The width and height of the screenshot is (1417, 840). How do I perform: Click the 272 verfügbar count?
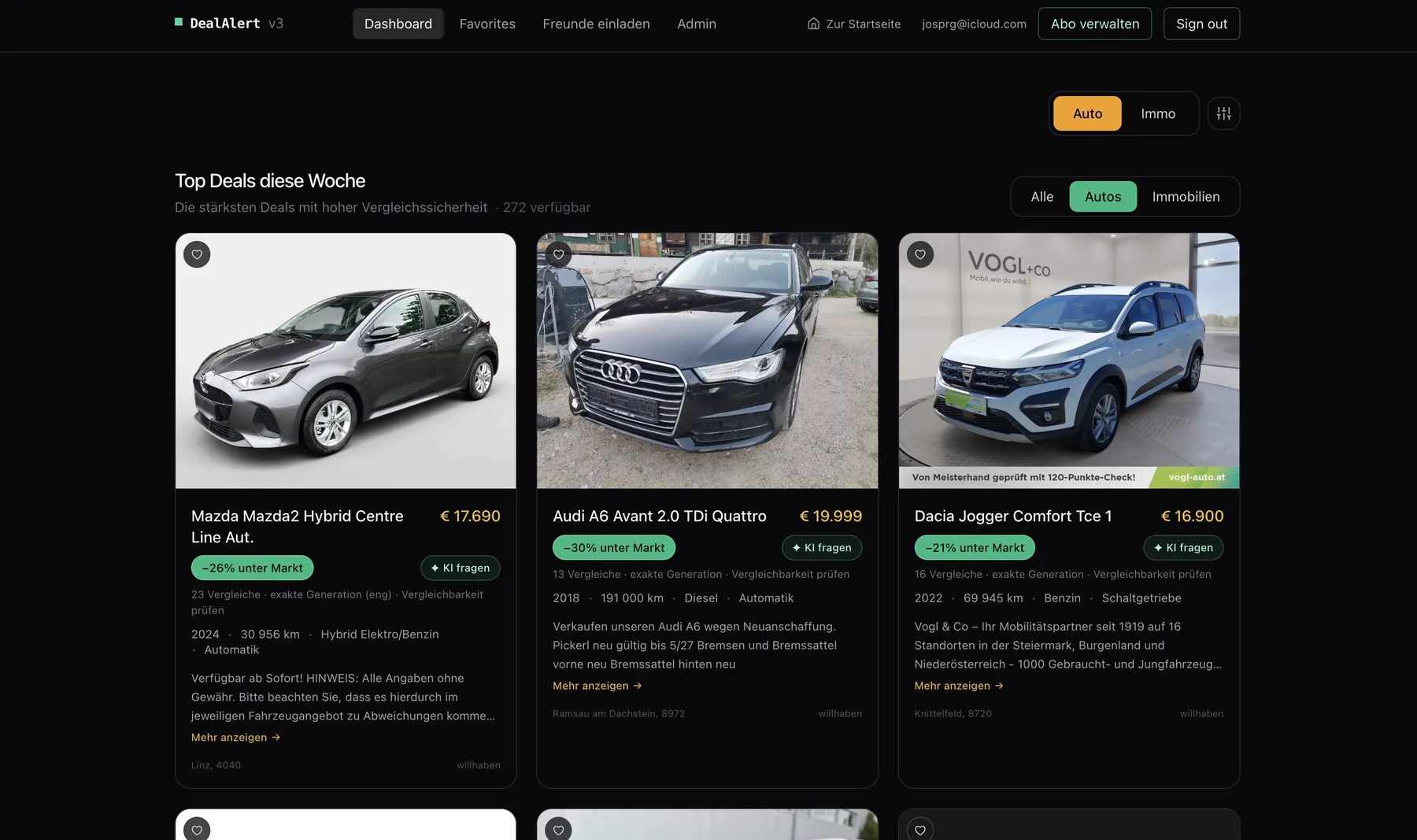pos(546,207)
